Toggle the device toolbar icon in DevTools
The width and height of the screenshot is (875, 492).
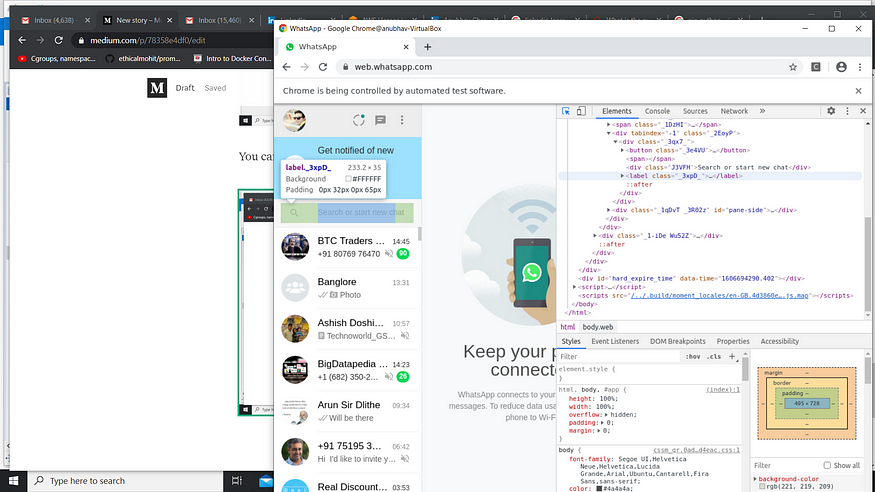click(581, 111)
